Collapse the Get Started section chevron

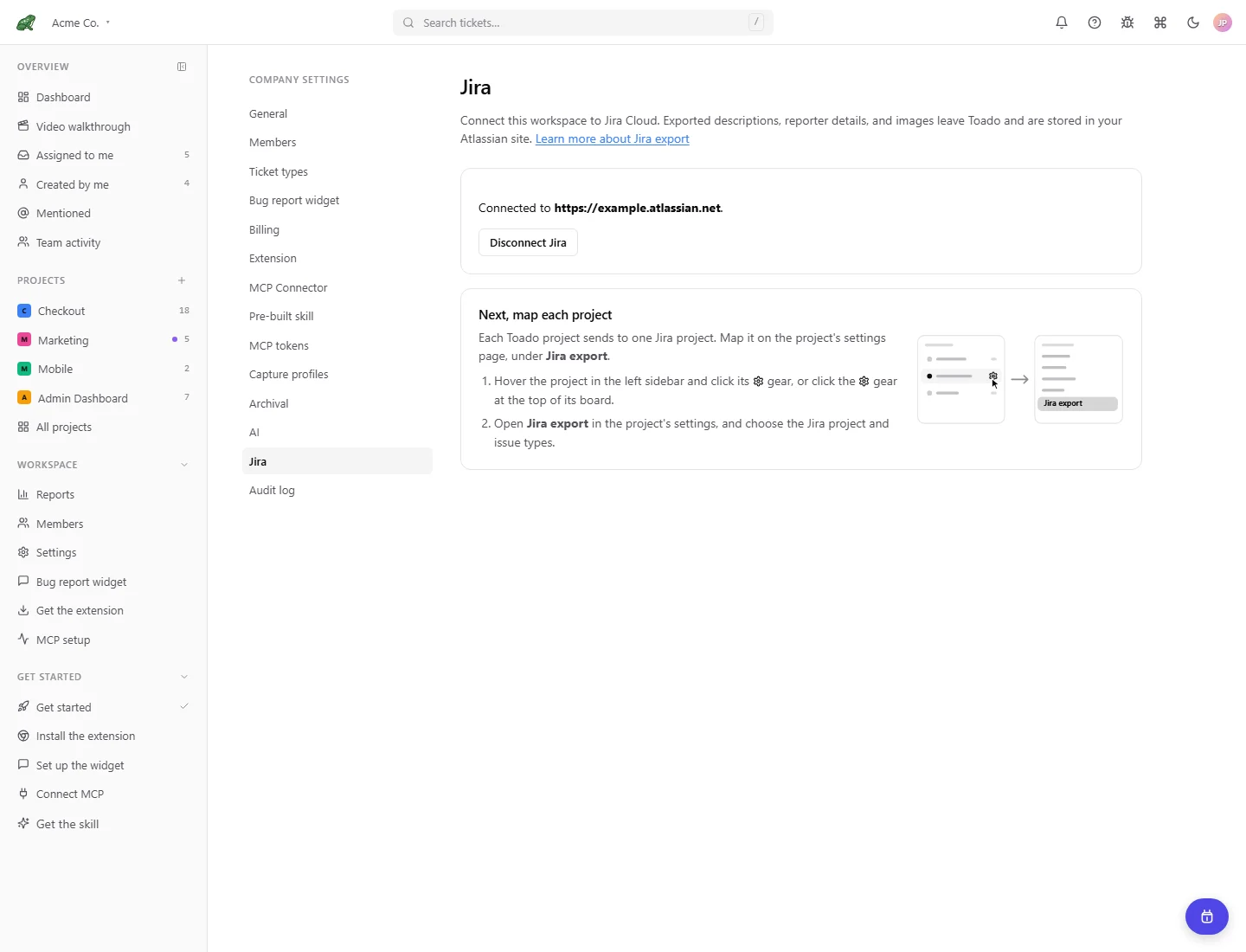(x=184, y=677)
